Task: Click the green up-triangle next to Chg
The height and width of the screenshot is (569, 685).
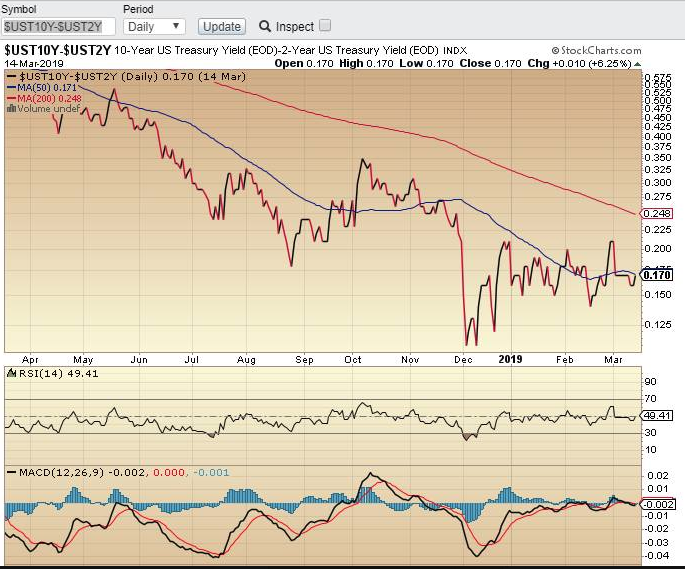Action: click(637, 64)
